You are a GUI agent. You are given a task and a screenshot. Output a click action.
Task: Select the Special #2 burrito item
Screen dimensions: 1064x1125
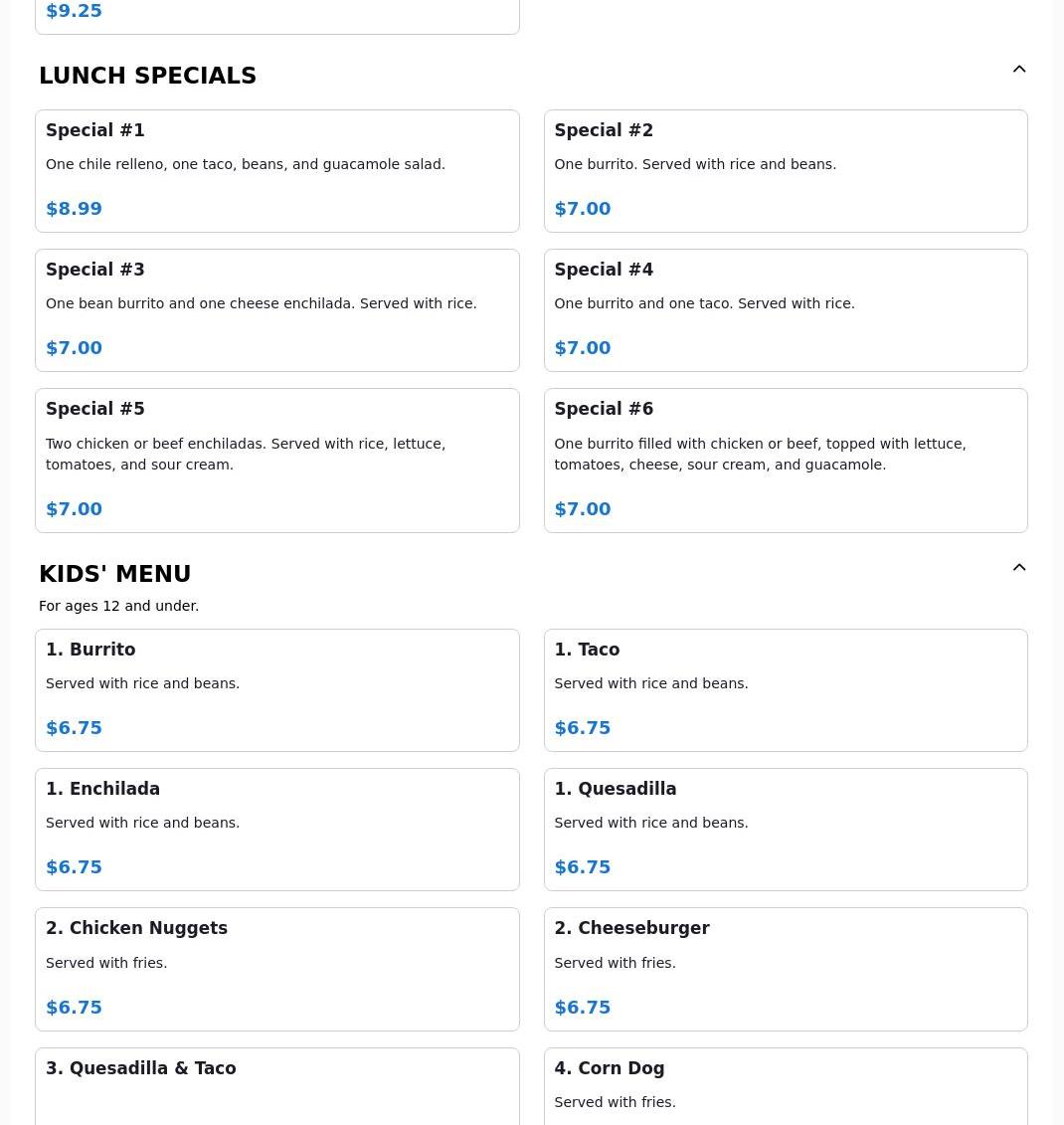786,171
